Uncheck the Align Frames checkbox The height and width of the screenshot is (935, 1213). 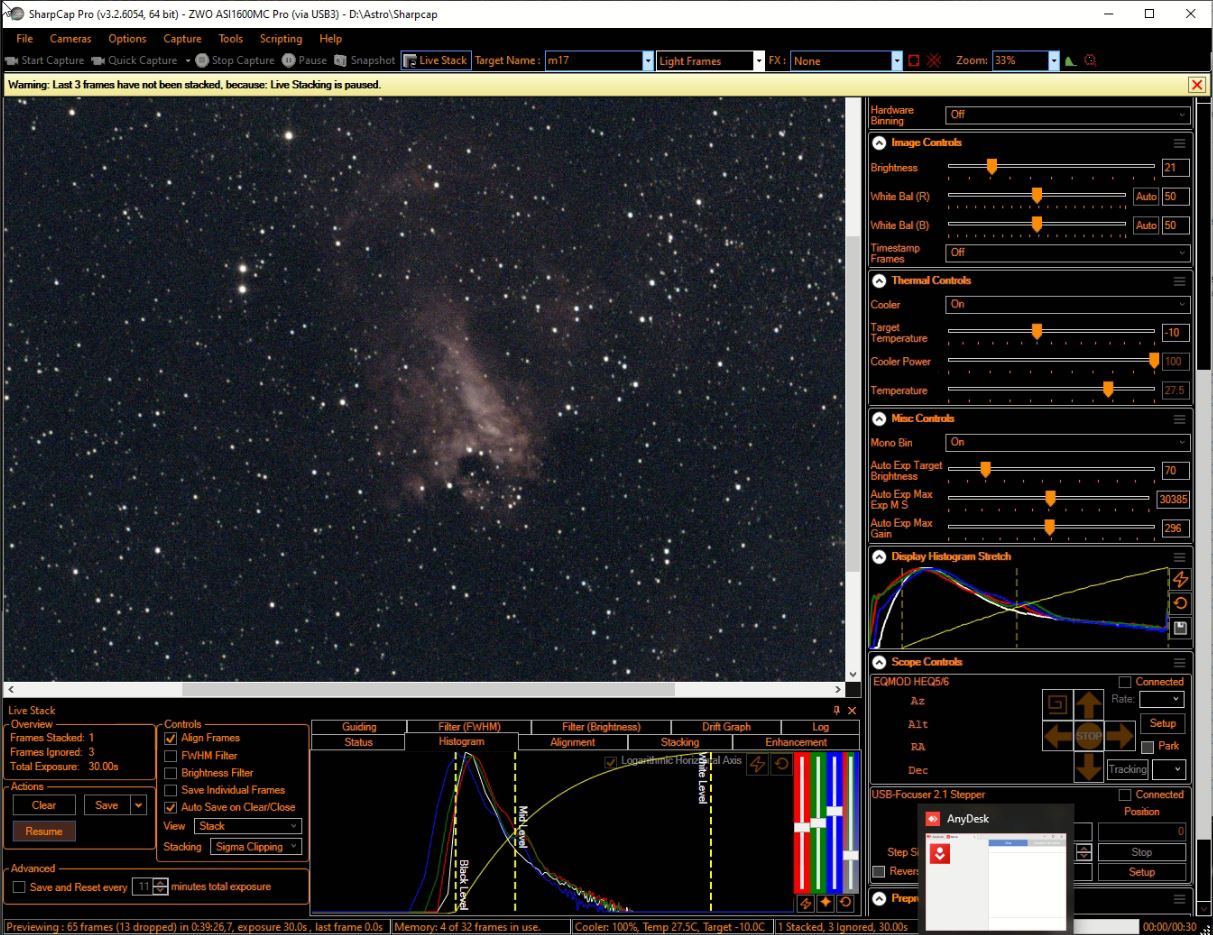170,739
